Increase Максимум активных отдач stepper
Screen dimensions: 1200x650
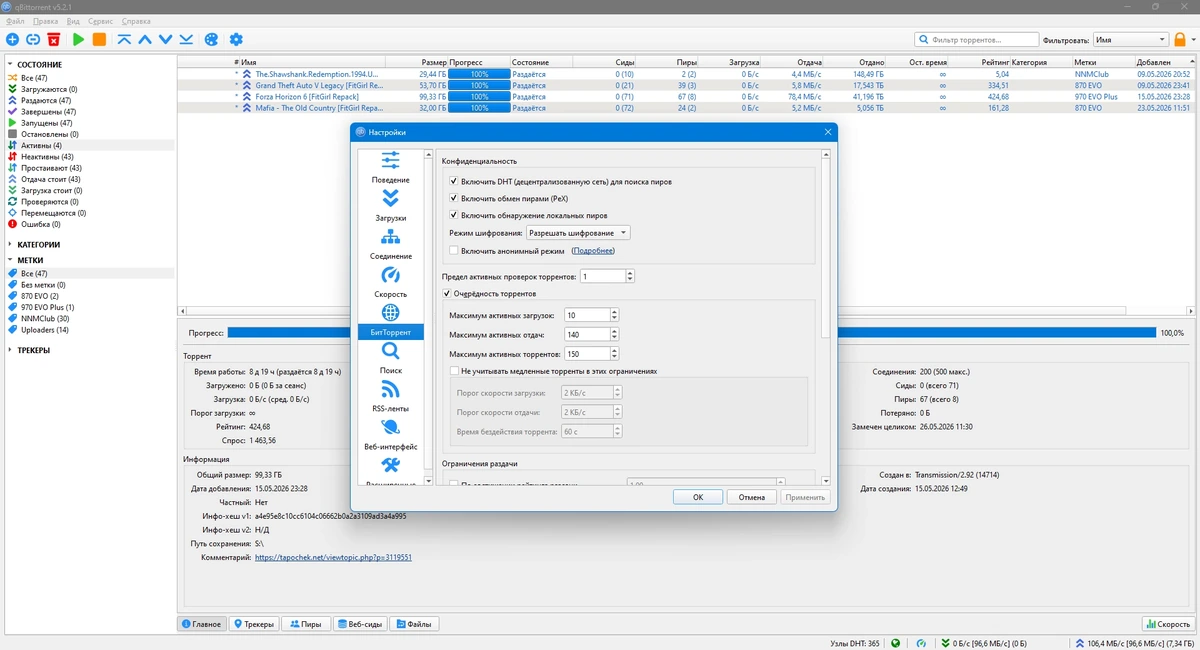pos(614,331)
